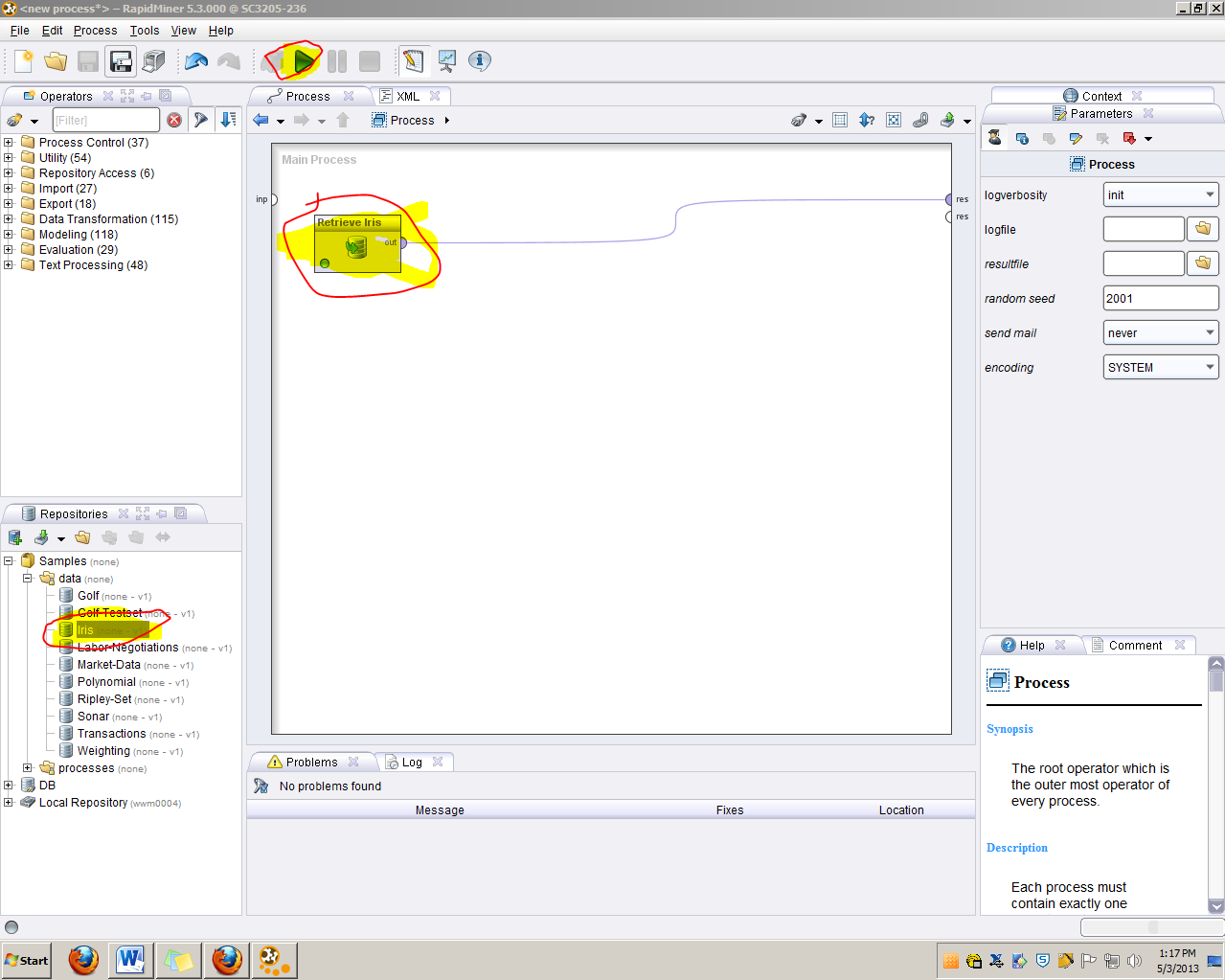The width and height of the screenshot is (1225, 980).
Task: Click the Stop process button
Action: [x=370, y=61]
